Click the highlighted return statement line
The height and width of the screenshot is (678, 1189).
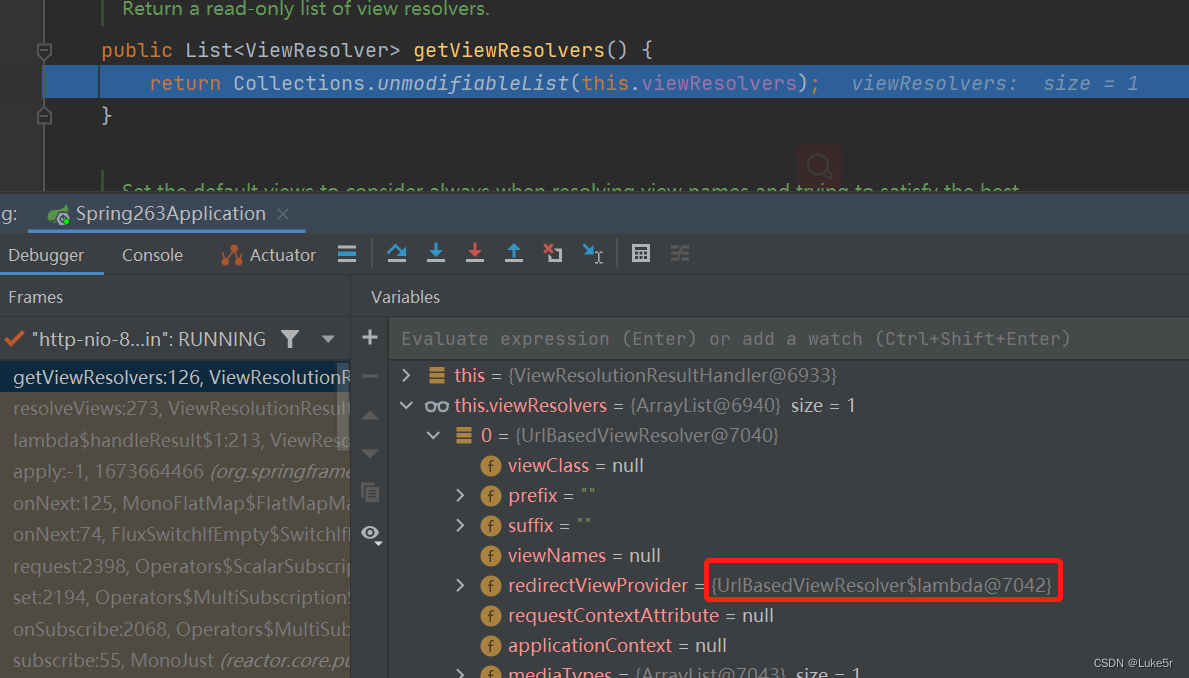pos(616,83)
